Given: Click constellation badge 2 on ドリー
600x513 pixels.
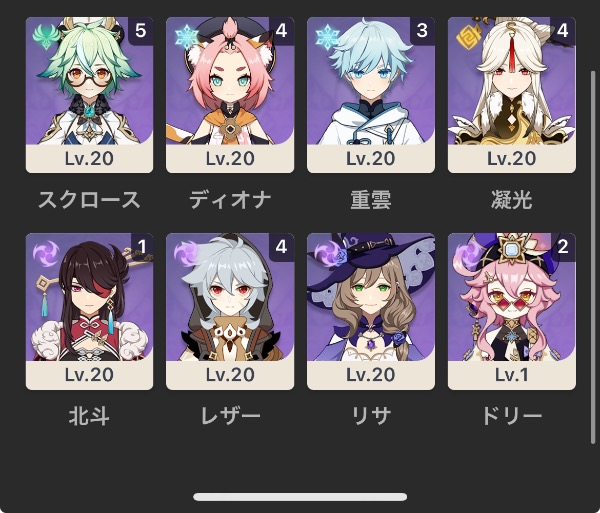Looking at the screenshot, I should point(563,247).
